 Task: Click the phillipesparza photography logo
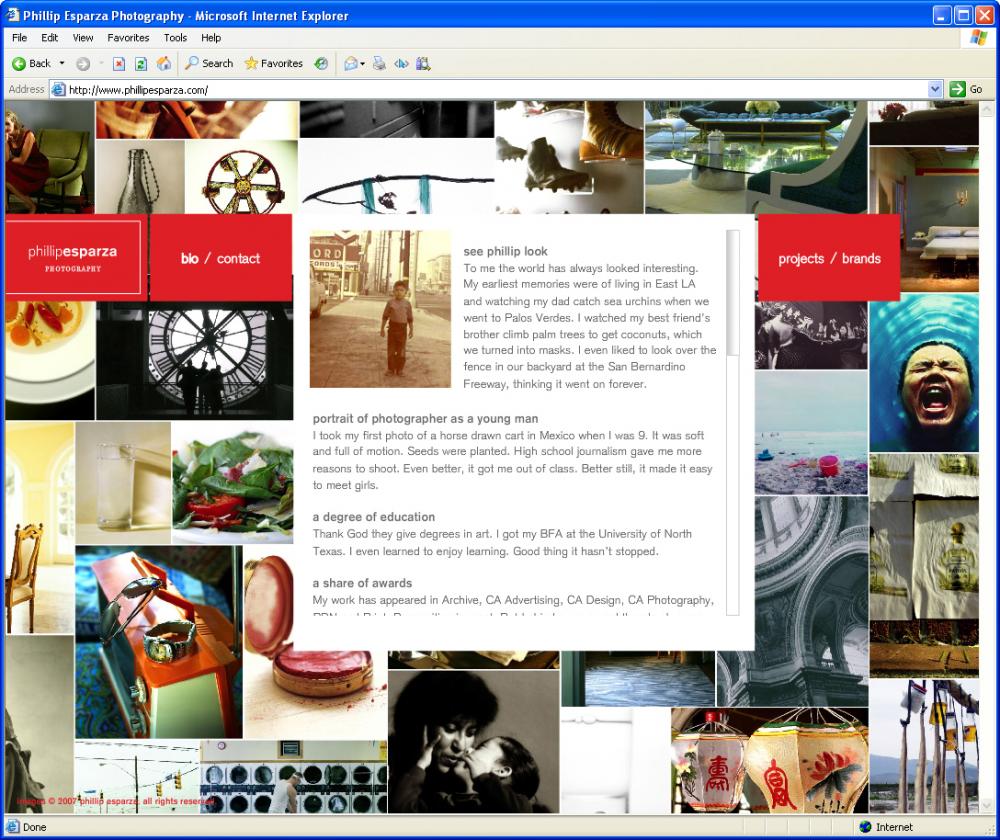coord(73,257)
